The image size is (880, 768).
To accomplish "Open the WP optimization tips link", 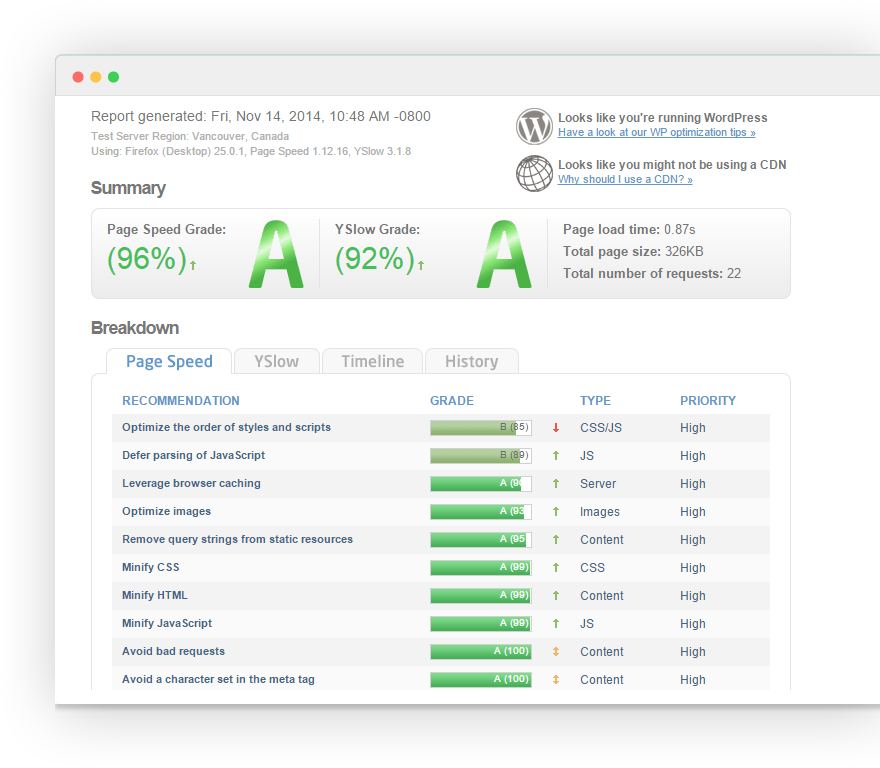I will pos(657,132).
